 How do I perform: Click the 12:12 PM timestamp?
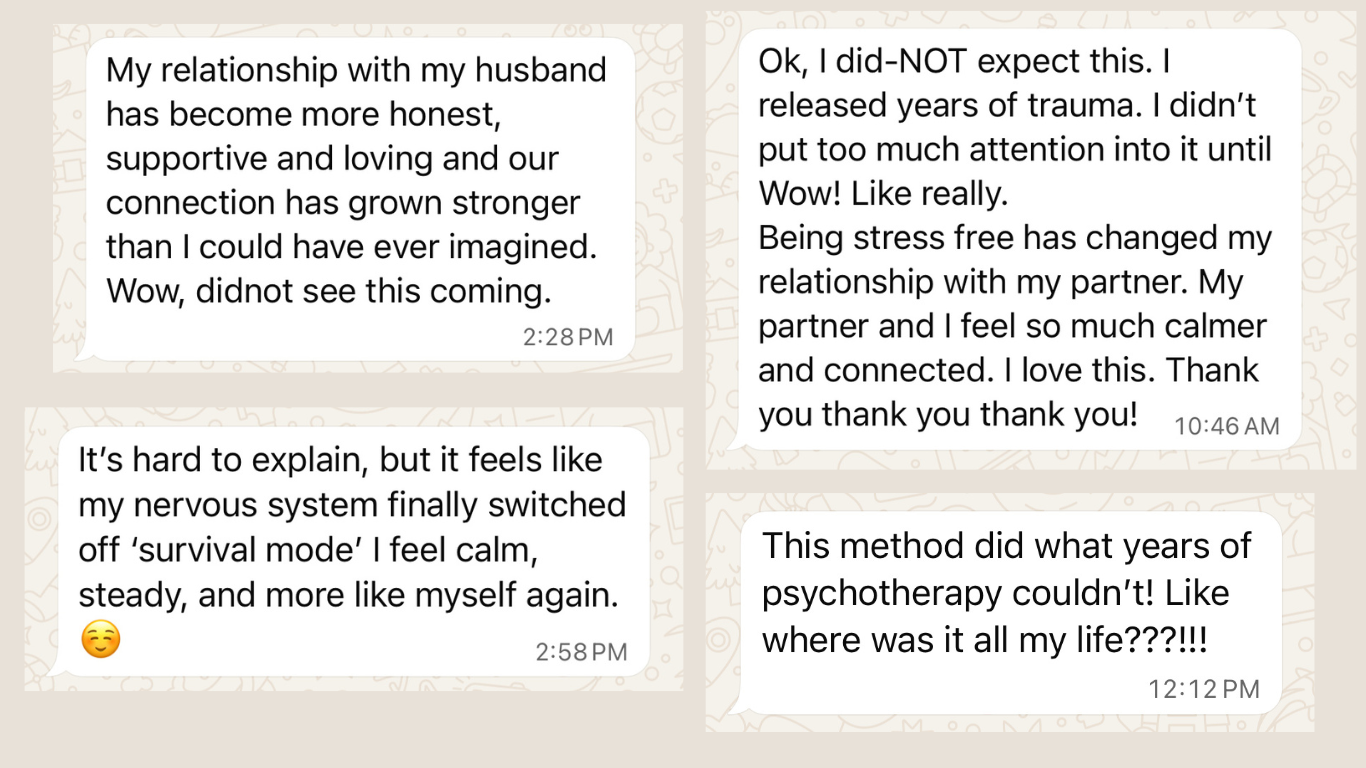pos(1203,689)
